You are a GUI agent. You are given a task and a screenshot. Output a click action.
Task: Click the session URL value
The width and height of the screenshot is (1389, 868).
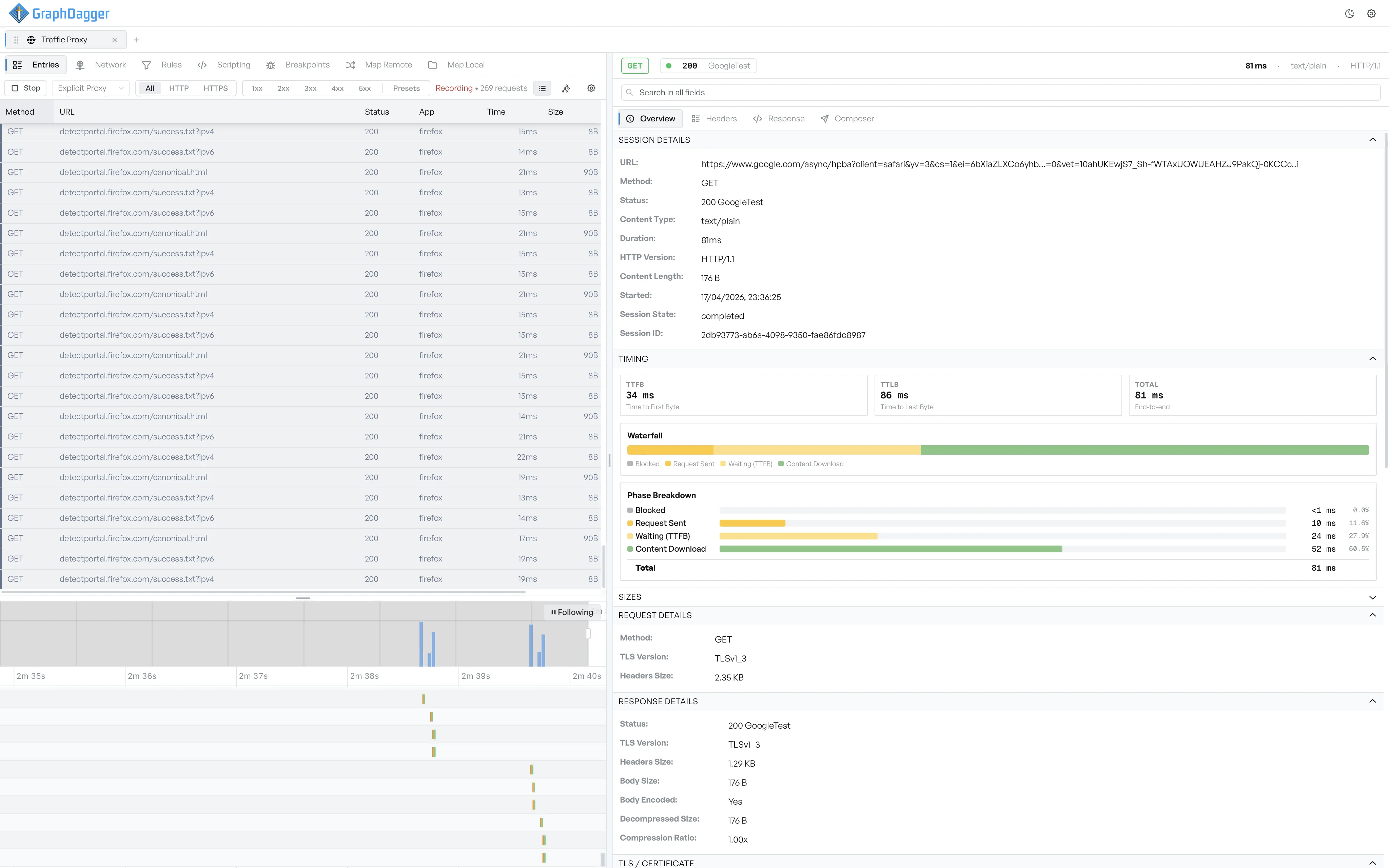click(x=999, y=164)
